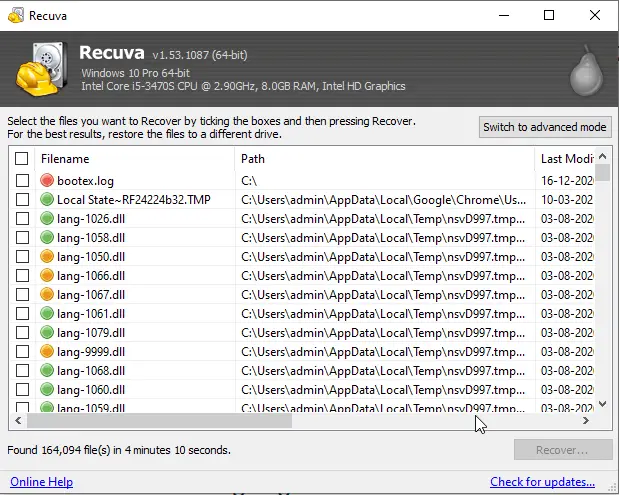This screenshot has height=495, width=619.
Task: Tick the select-all checkbox in header
Action: (x=22, y=159)
